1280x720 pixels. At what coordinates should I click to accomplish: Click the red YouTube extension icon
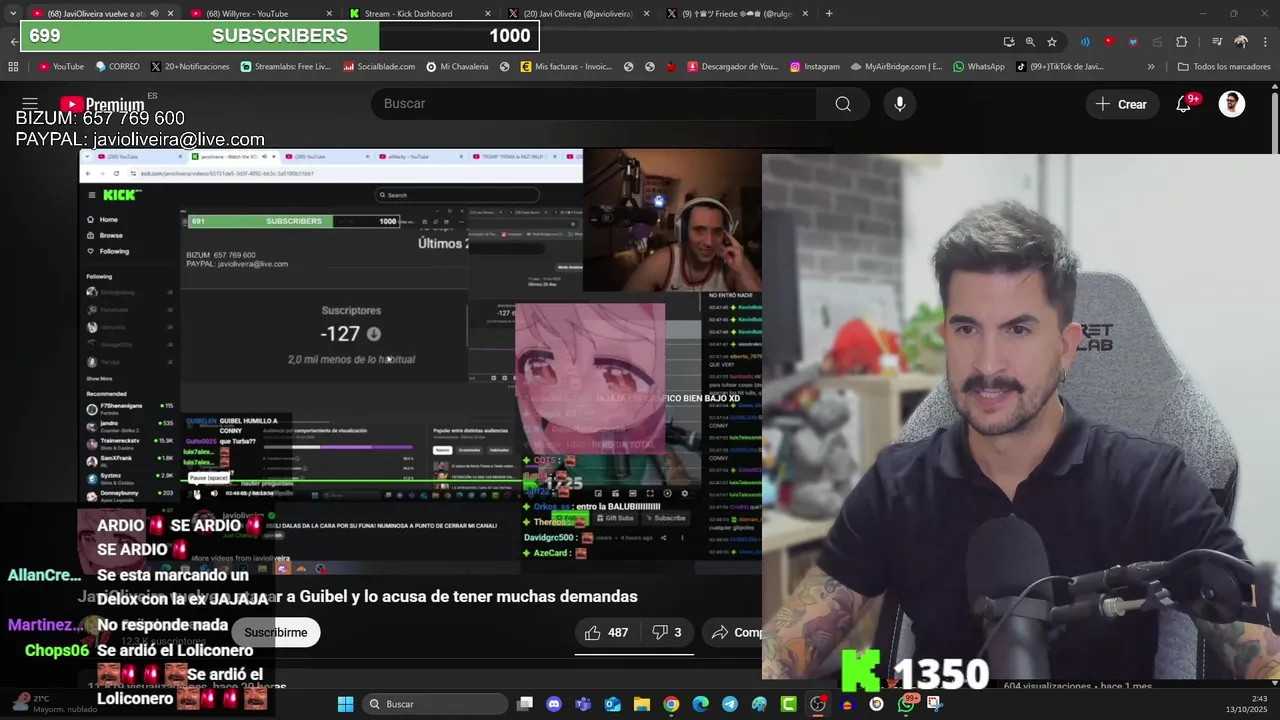click(x=1109, y=42)
